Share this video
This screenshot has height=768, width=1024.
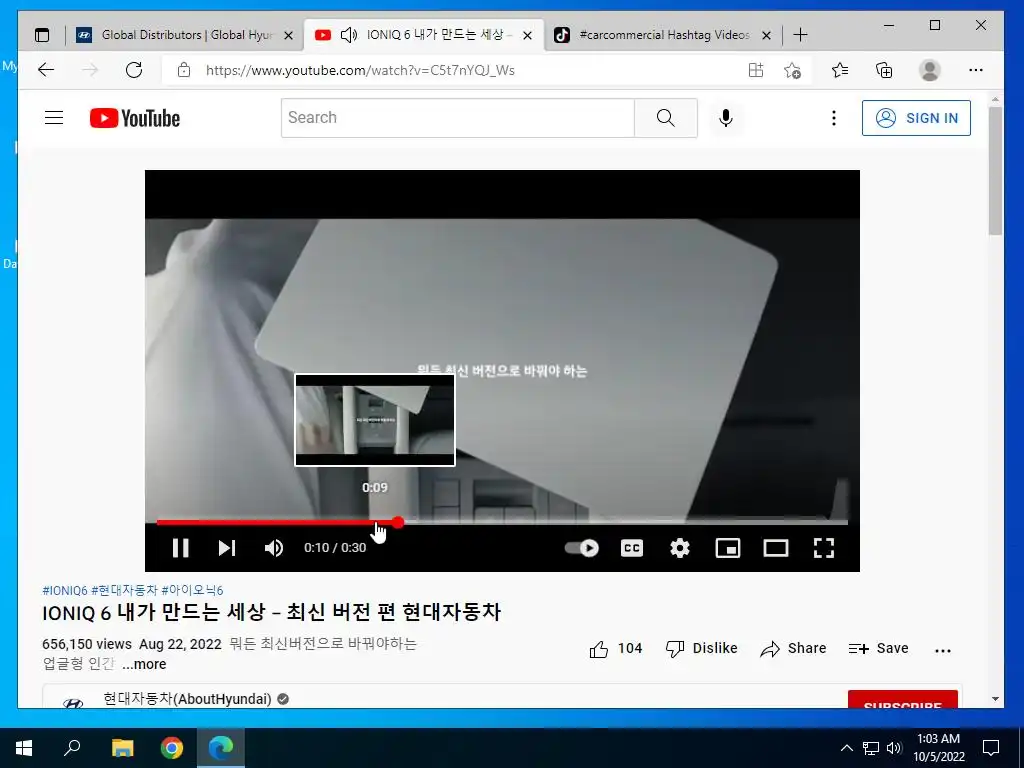pyautogui.click(x=793, y=648)
